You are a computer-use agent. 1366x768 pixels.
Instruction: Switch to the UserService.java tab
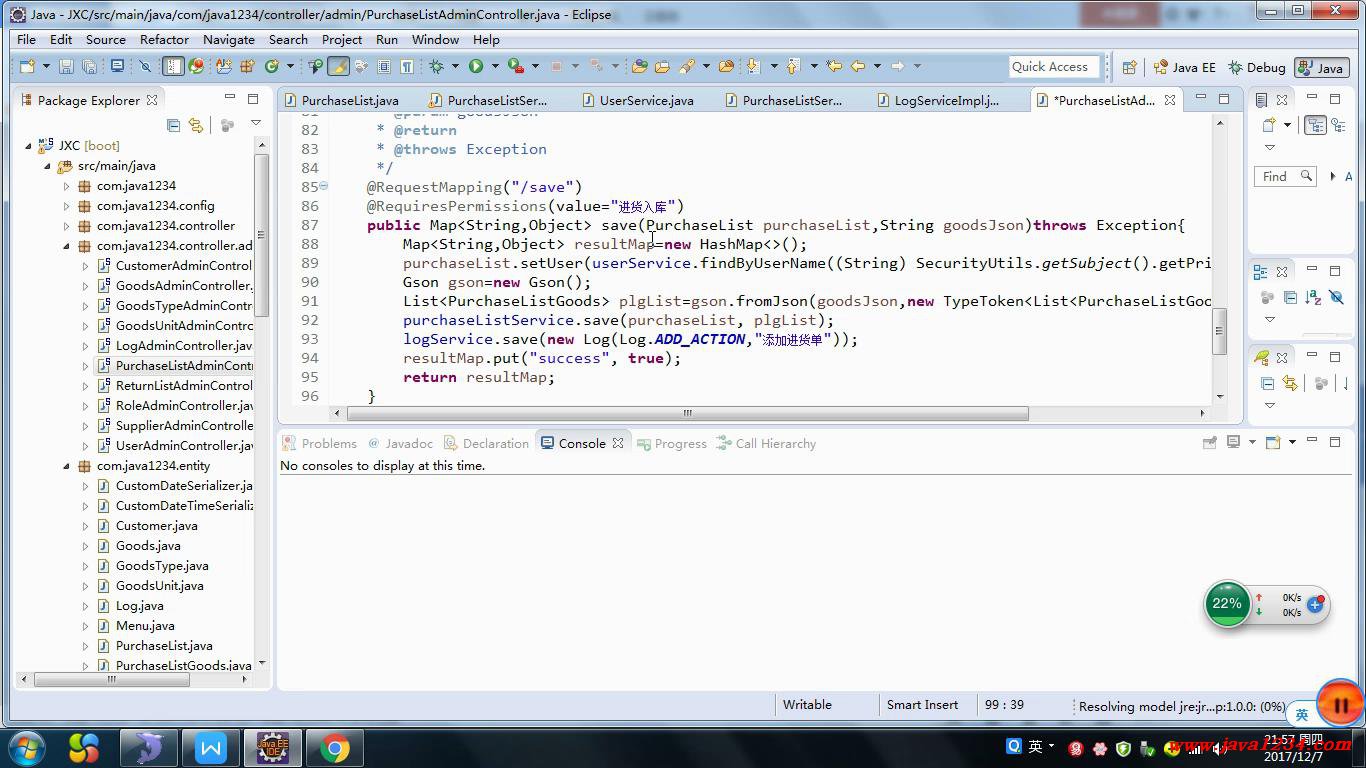(x=646, y=100)
